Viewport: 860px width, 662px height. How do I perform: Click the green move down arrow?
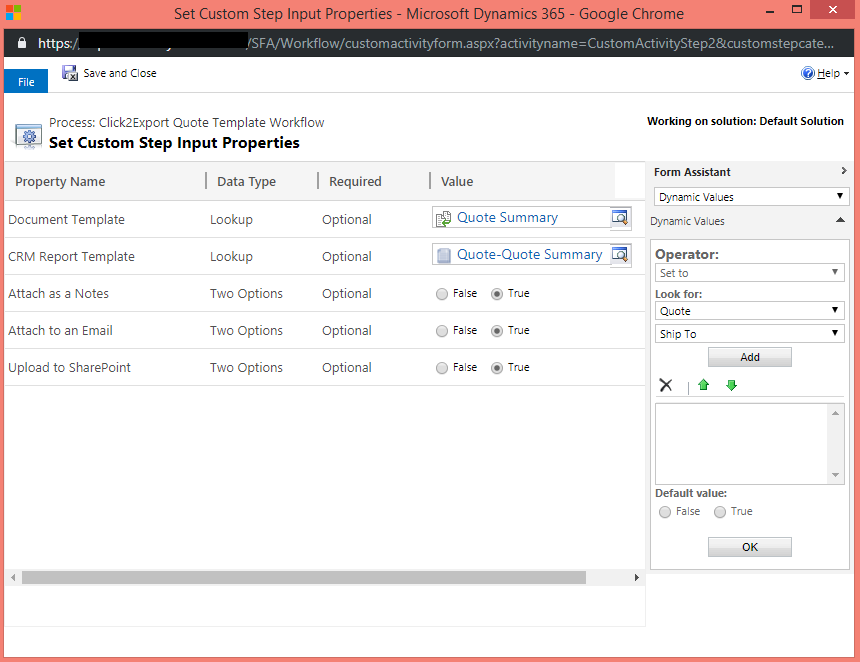[731, 386]
